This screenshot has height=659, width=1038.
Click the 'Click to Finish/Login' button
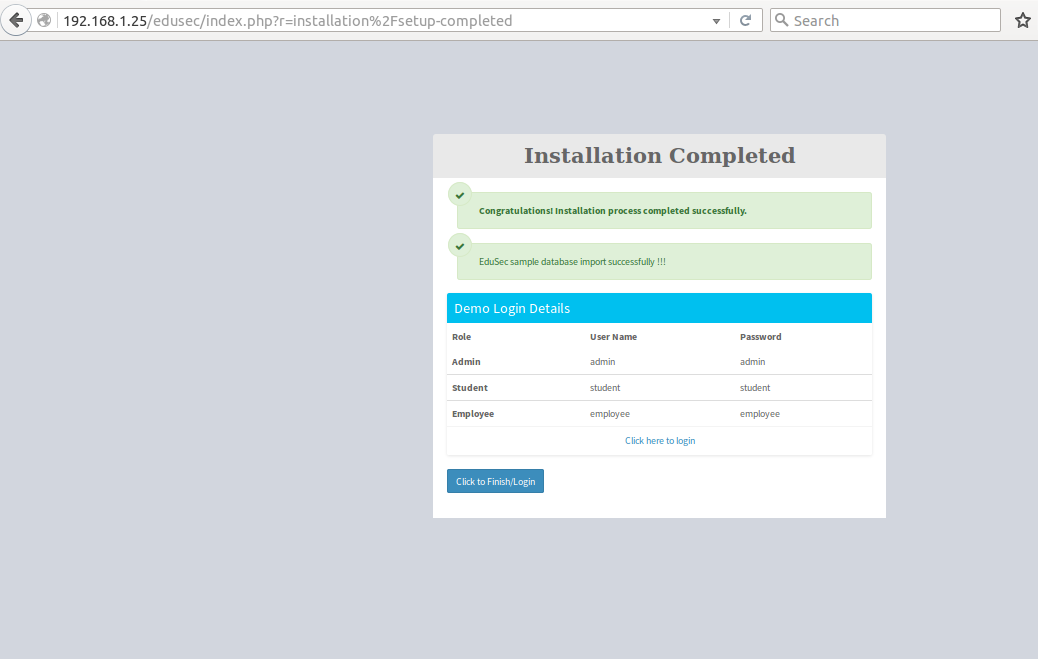(x=495, y=482)
